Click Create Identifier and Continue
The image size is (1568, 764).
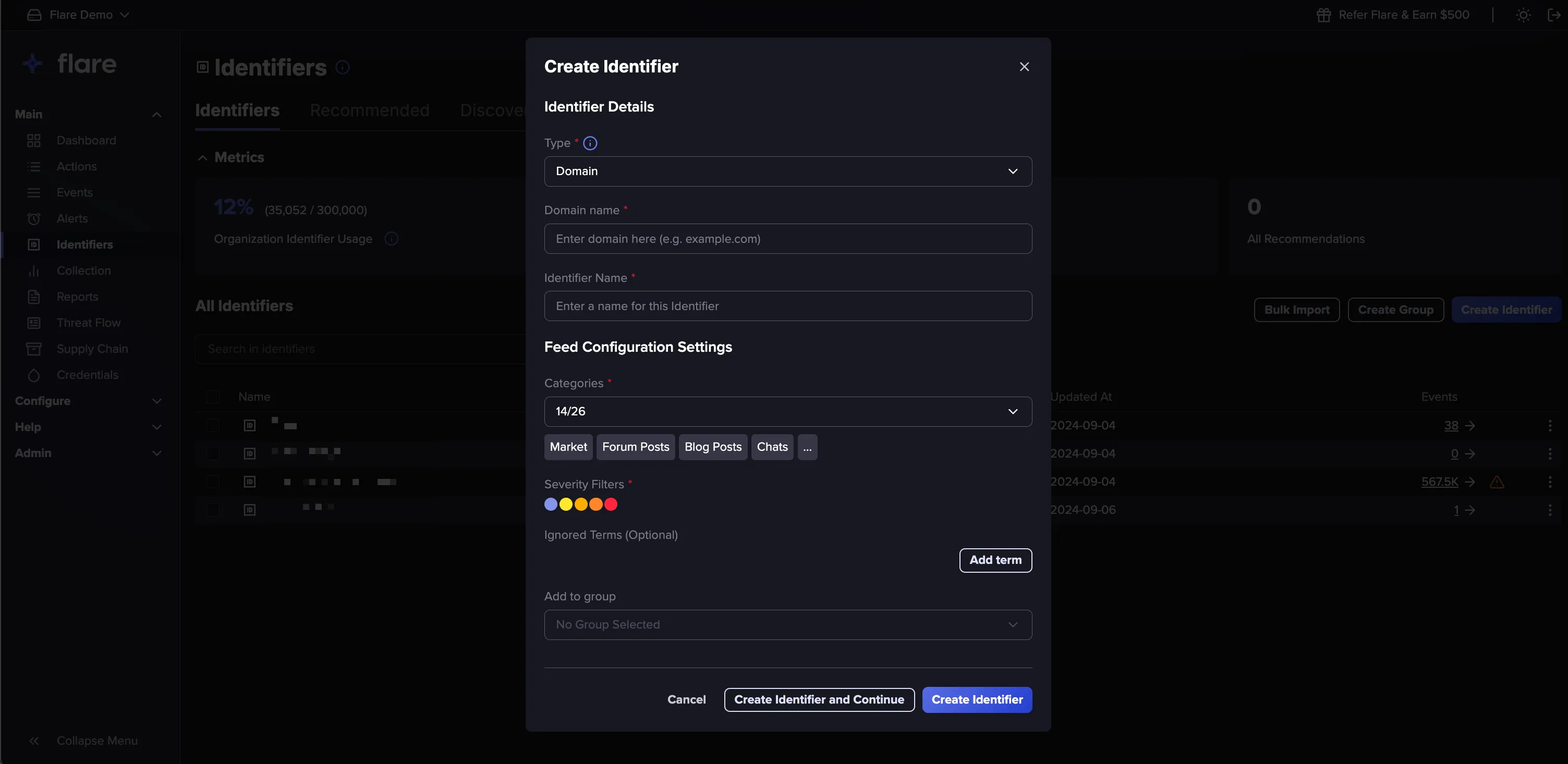point(819,699)
